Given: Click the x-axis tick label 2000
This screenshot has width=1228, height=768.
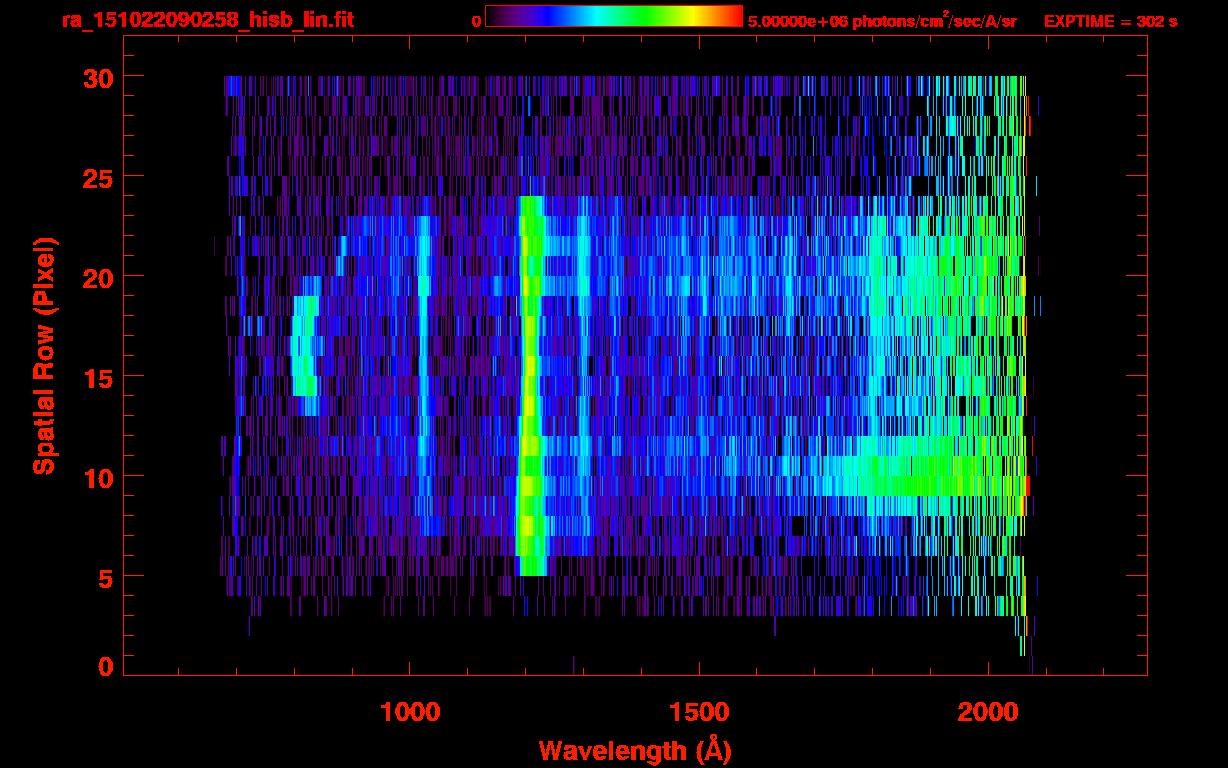Looking at the screenshot, I should (989, 712).
